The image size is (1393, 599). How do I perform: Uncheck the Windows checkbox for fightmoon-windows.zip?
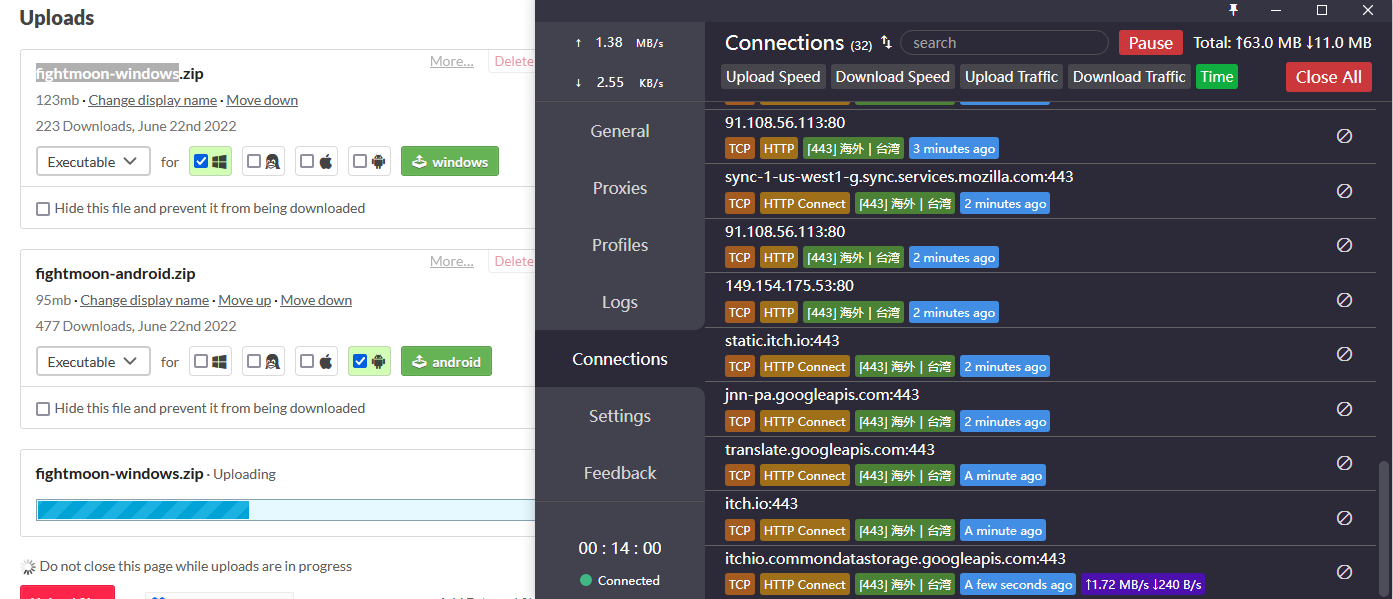point(203,160)
